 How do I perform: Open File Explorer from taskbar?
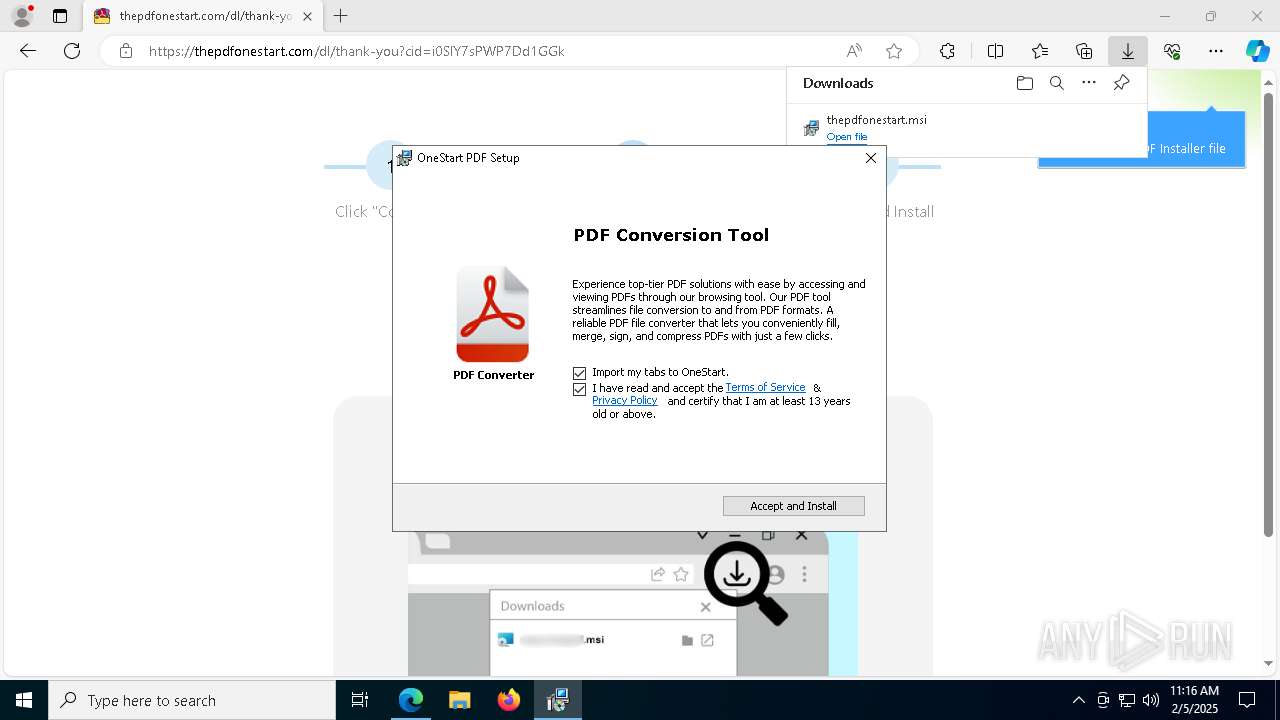point(459,700)
